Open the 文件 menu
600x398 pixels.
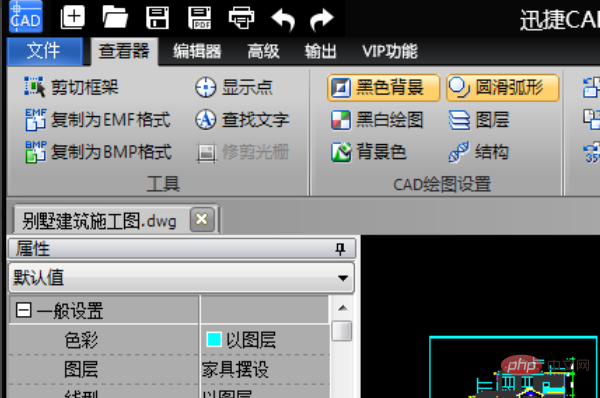45,51
